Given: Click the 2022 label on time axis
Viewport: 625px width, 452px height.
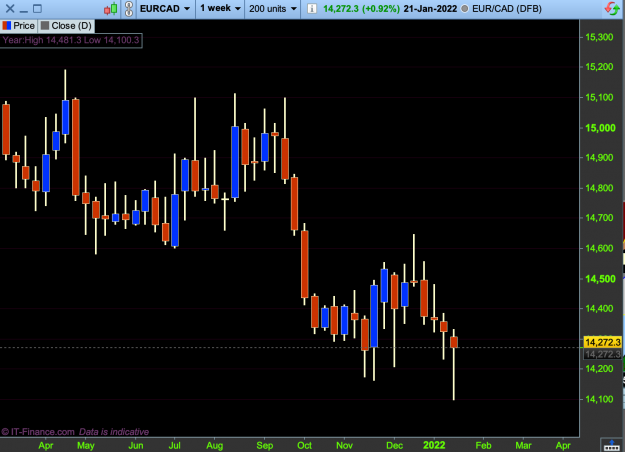Looking at the screenshot, I should point(434,445).
